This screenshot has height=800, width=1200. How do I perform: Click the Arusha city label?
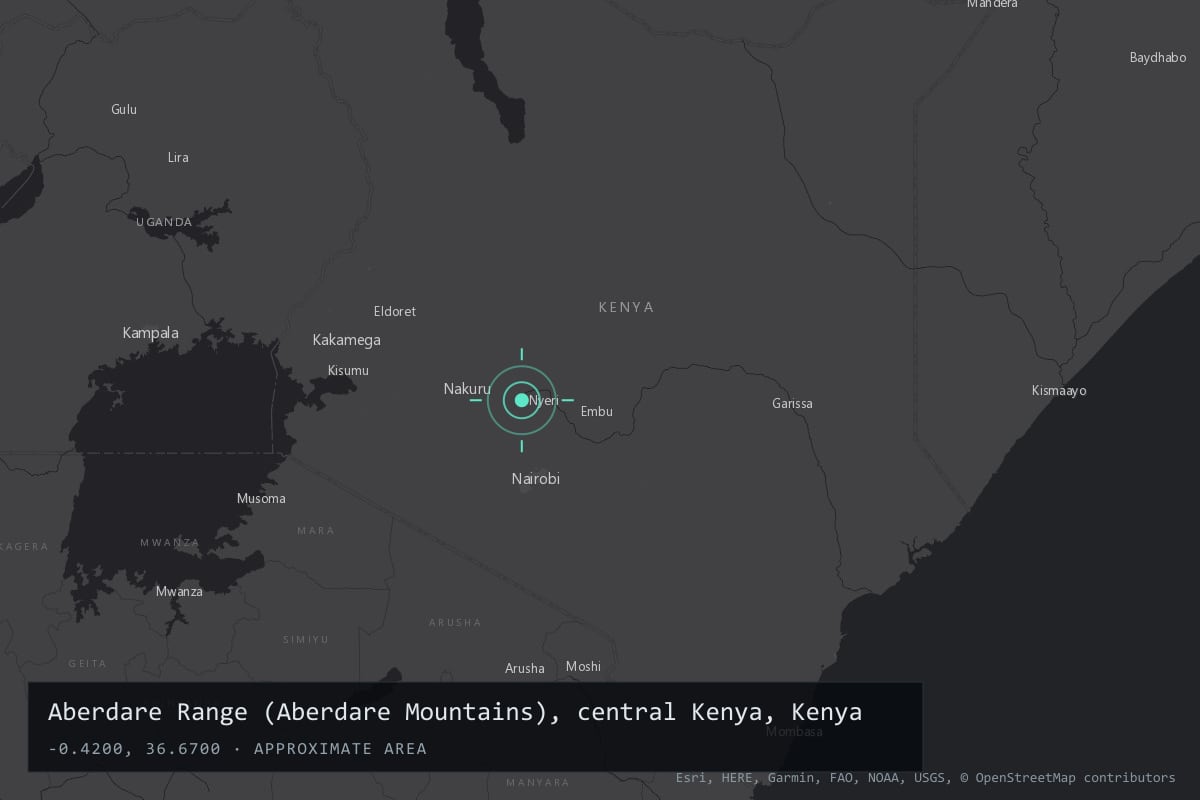(525, 668)
